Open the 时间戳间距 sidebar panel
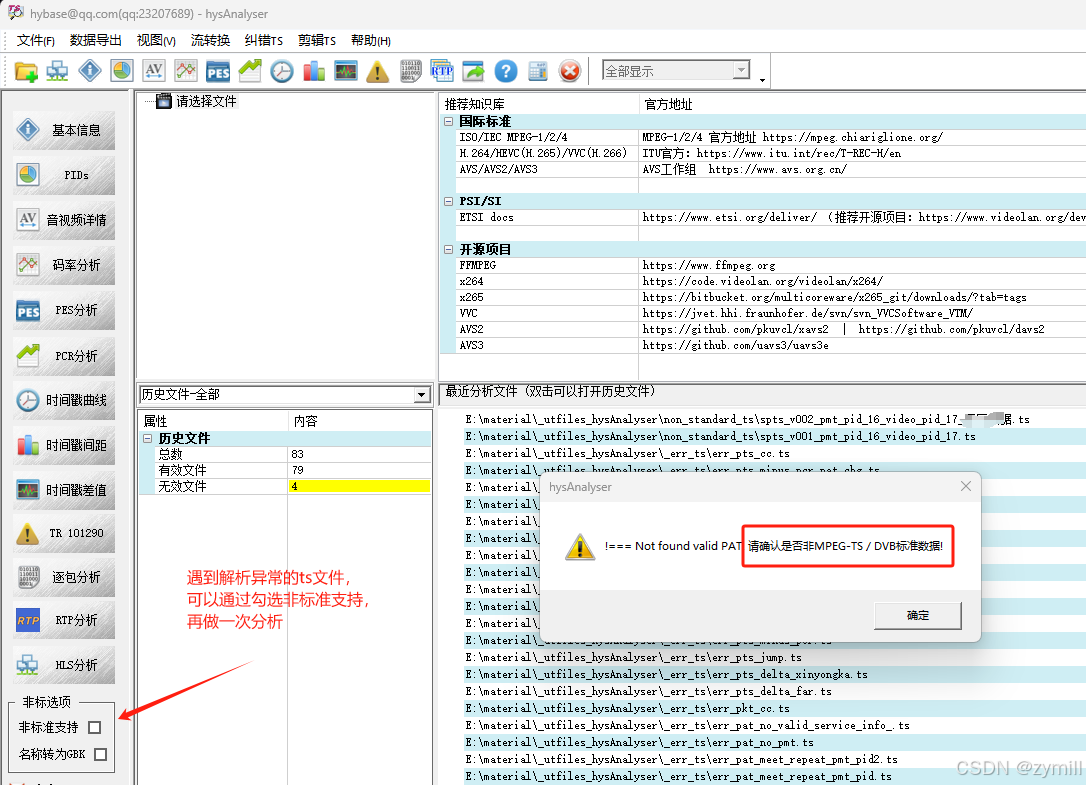1086x785 pixels. pyautogui.click(x=64, y=446)
